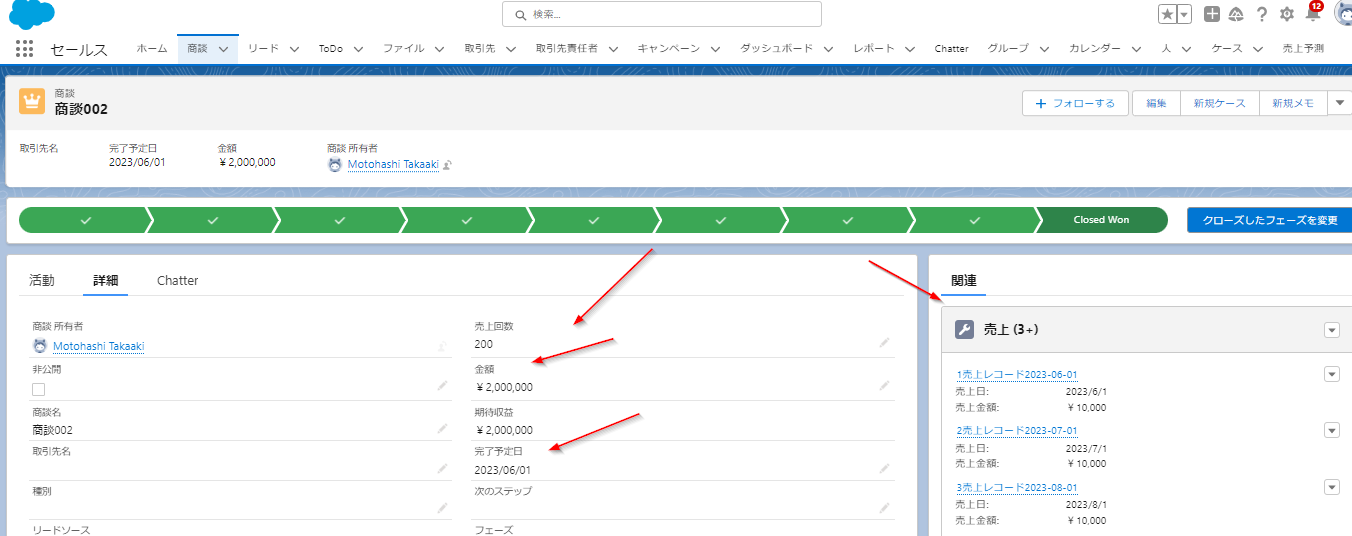Open the 売上 (3+) related list title
The height and width of the screenshot is (536, 1352).
pos(1012,329)
